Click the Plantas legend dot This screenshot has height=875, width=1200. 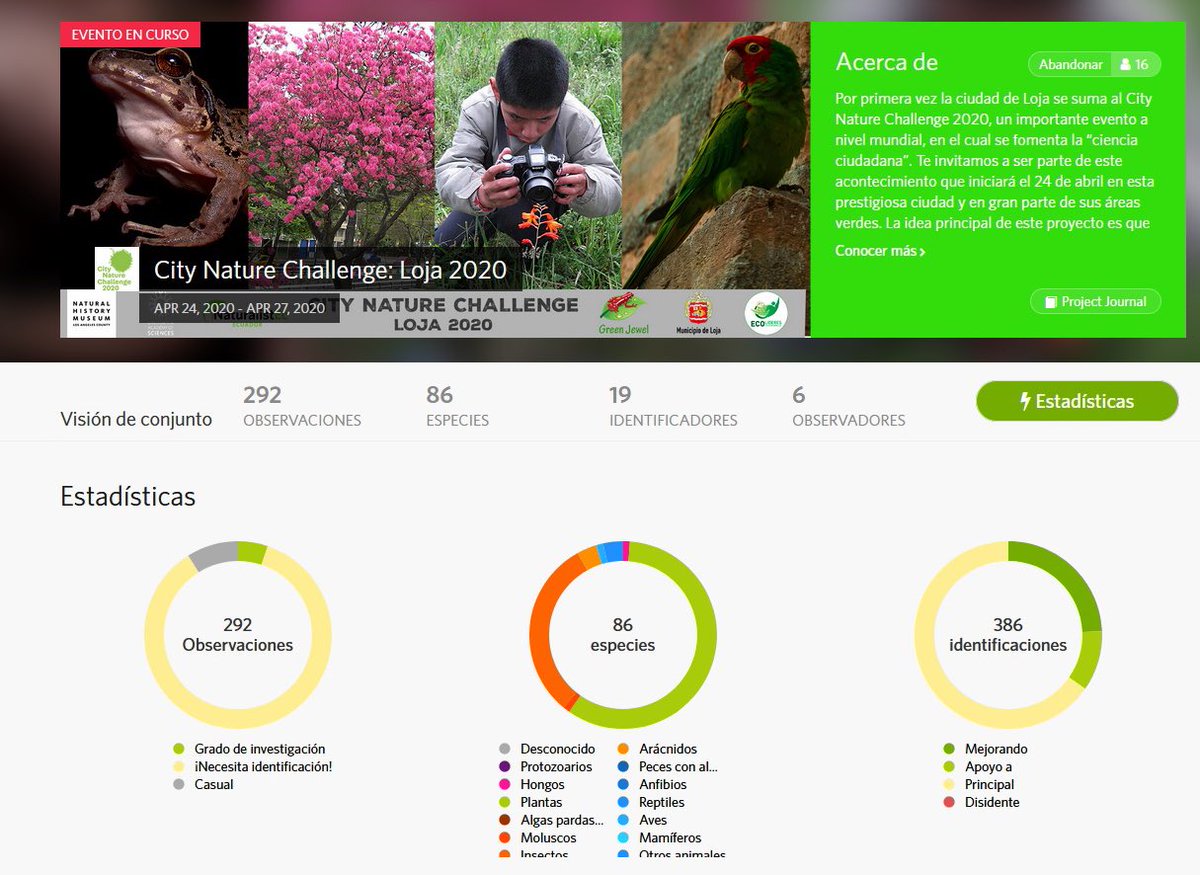click(x=505, y=803)
